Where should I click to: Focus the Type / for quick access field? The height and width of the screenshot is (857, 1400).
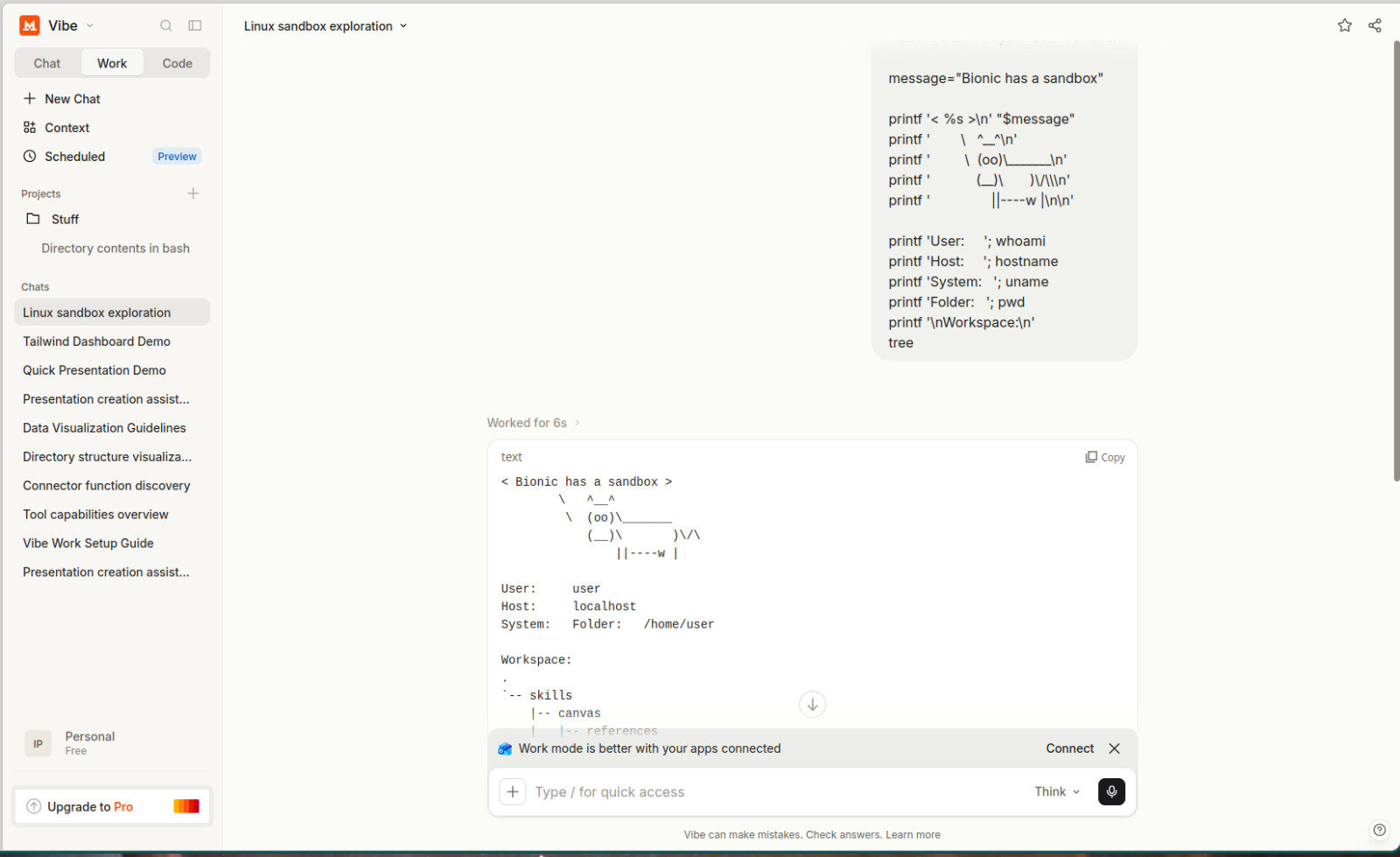pyautogui.click(x=779, y=792)
